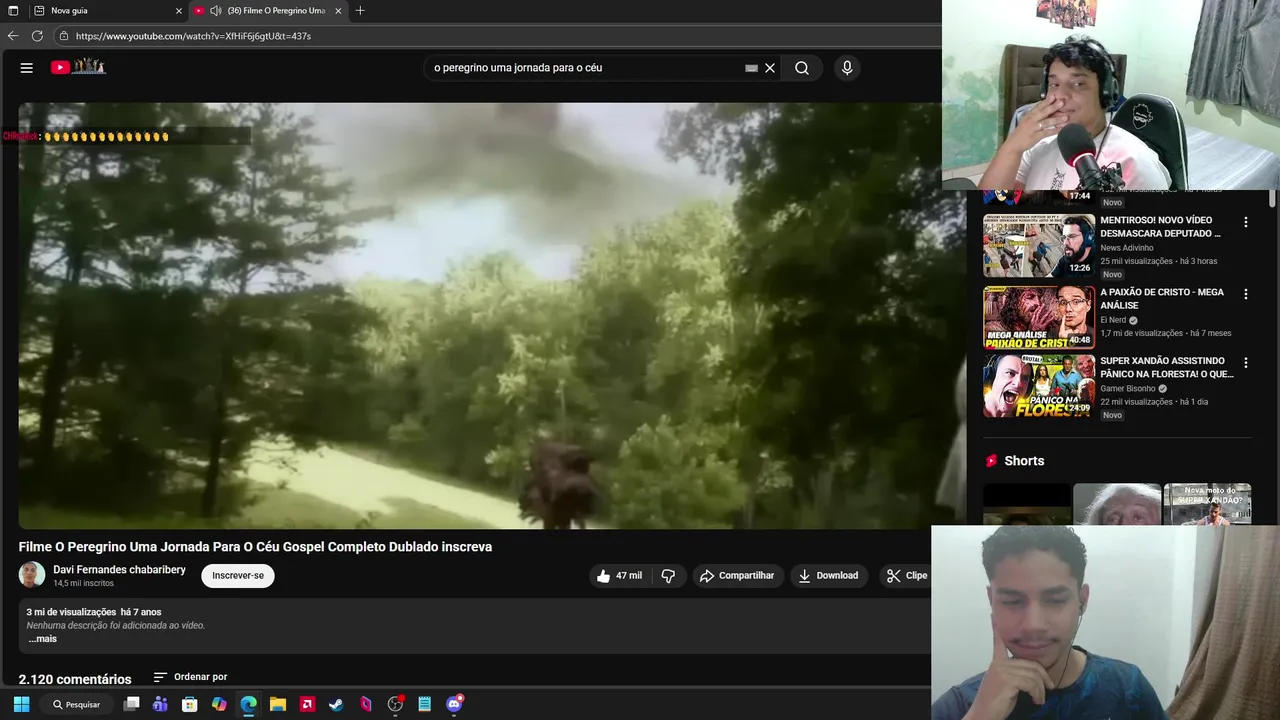Open options menu for MENTIROSO! video
The width and height of the screenshot is (1280, 720).
(1246, 222)
